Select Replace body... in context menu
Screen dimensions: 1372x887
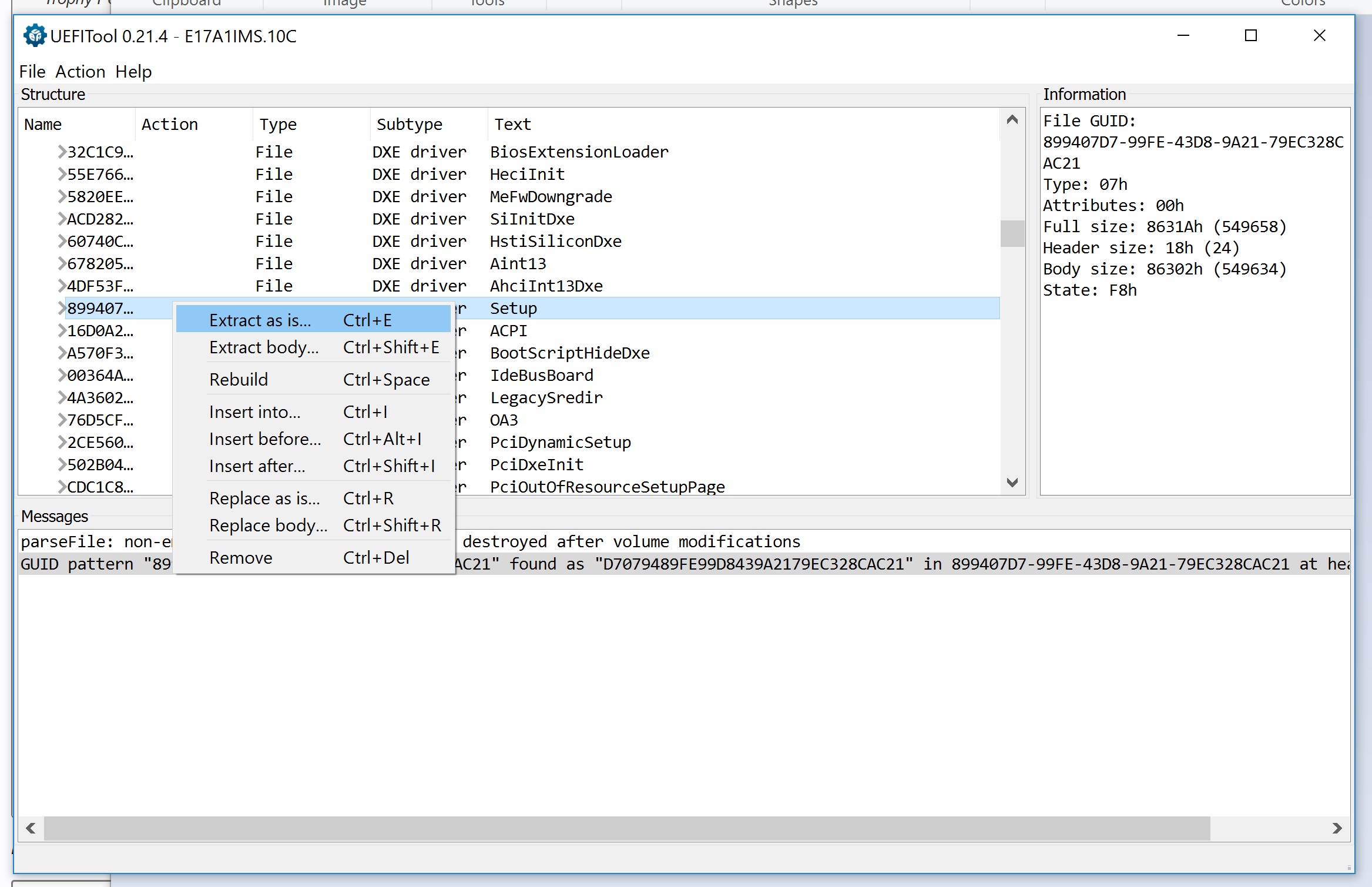coord(268,525)
